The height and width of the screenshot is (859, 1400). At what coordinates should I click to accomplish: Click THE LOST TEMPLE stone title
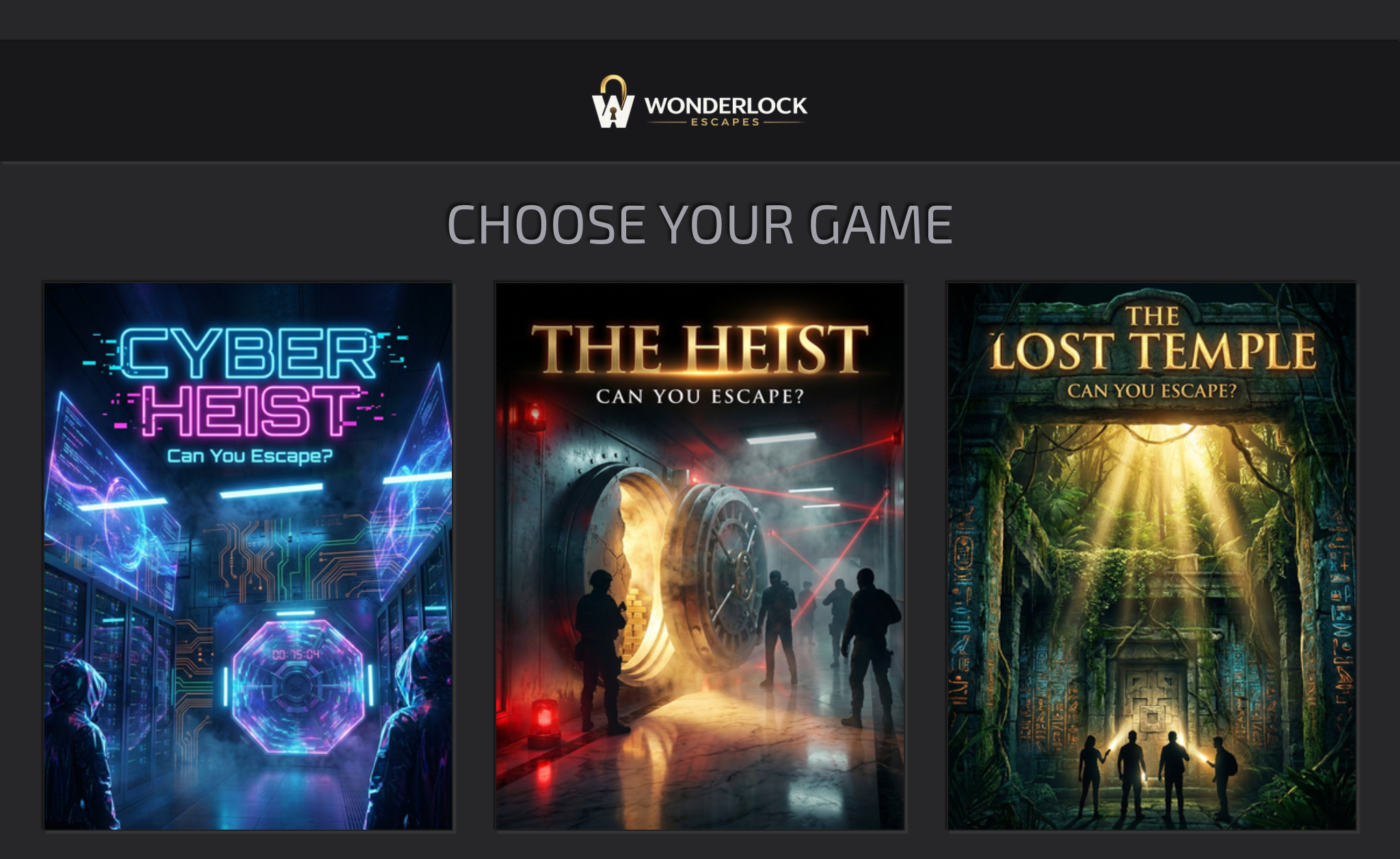click(1153, 339)
